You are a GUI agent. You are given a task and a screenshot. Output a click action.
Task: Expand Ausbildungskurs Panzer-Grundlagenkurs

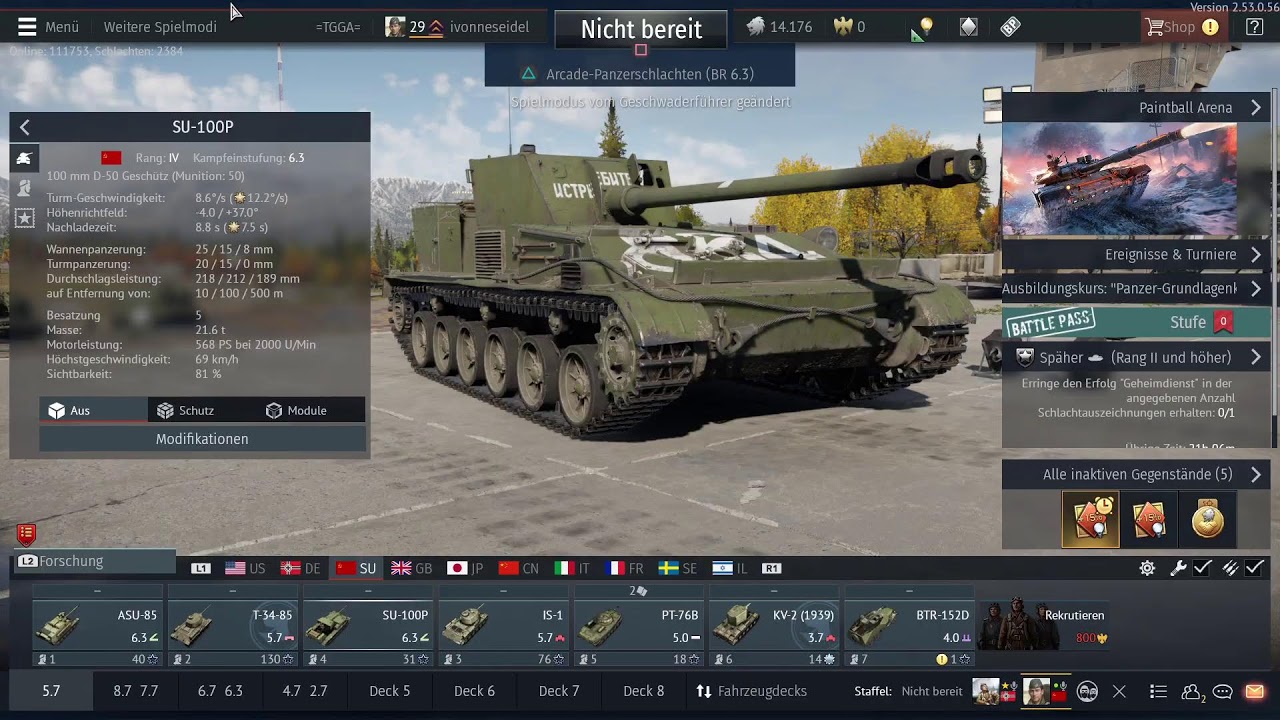(1136, 288)
